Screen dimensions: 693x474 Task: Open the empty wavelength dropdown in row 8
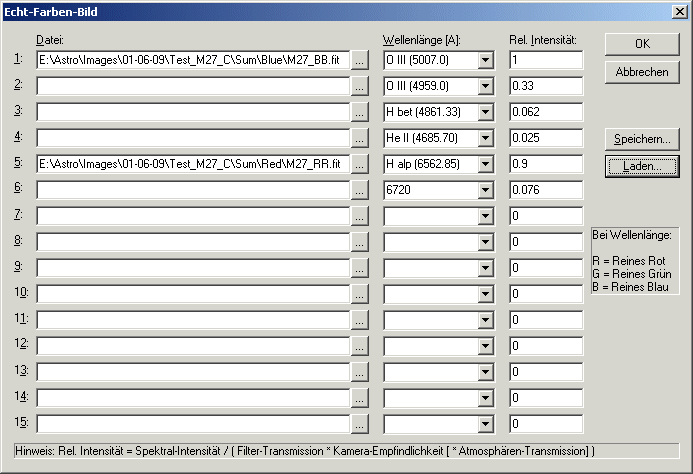pos(486,242)
